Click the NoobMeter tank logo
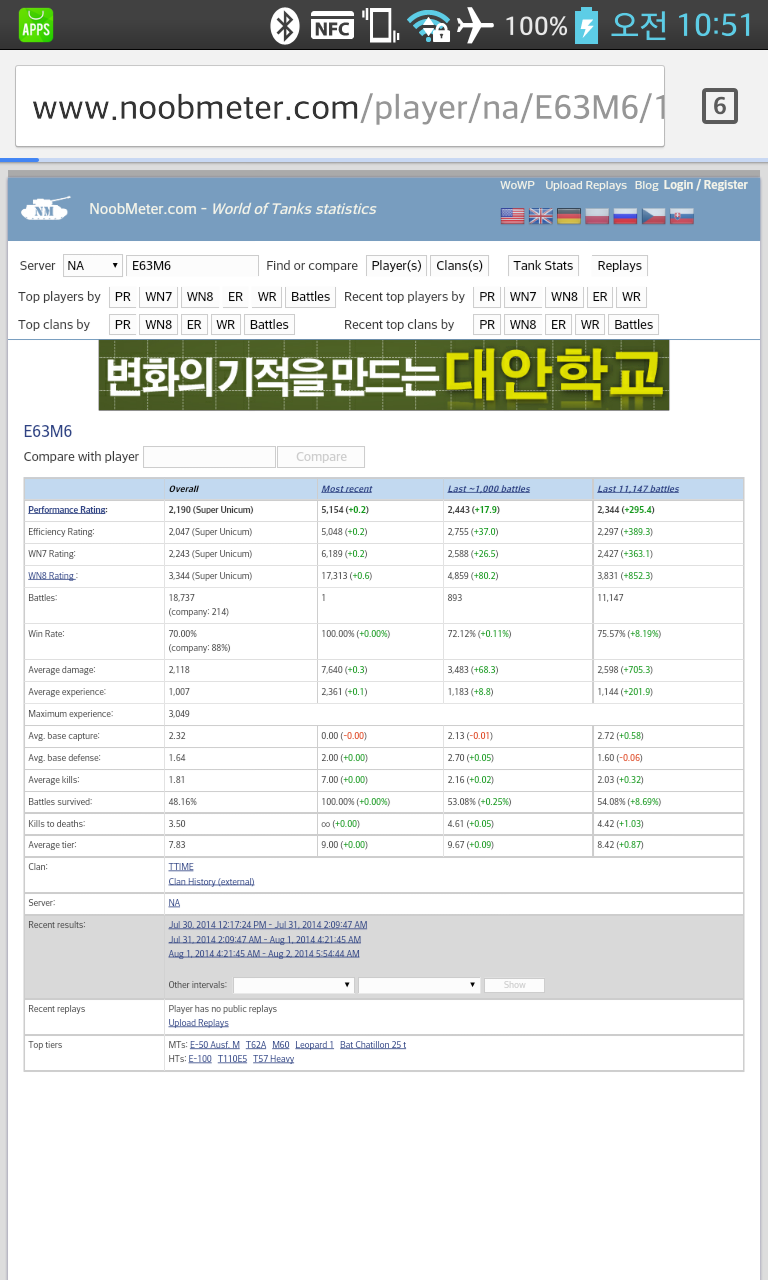The image size is (768, 1280). [x=46, y=209]
